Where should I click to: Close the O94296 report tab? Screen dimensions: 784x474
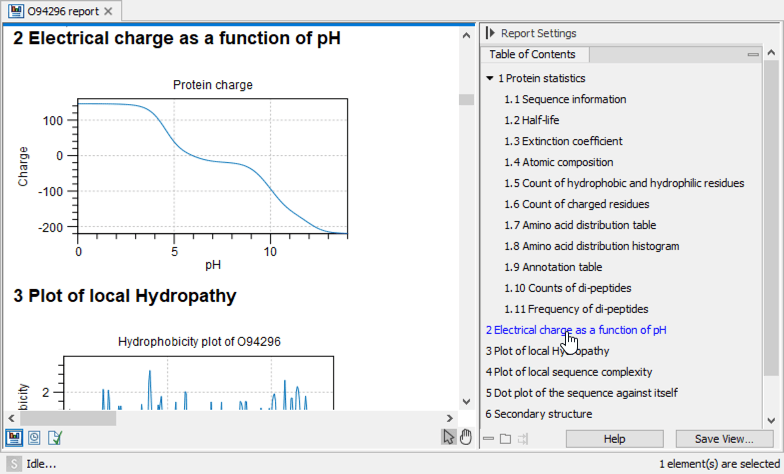coord(109,11)
